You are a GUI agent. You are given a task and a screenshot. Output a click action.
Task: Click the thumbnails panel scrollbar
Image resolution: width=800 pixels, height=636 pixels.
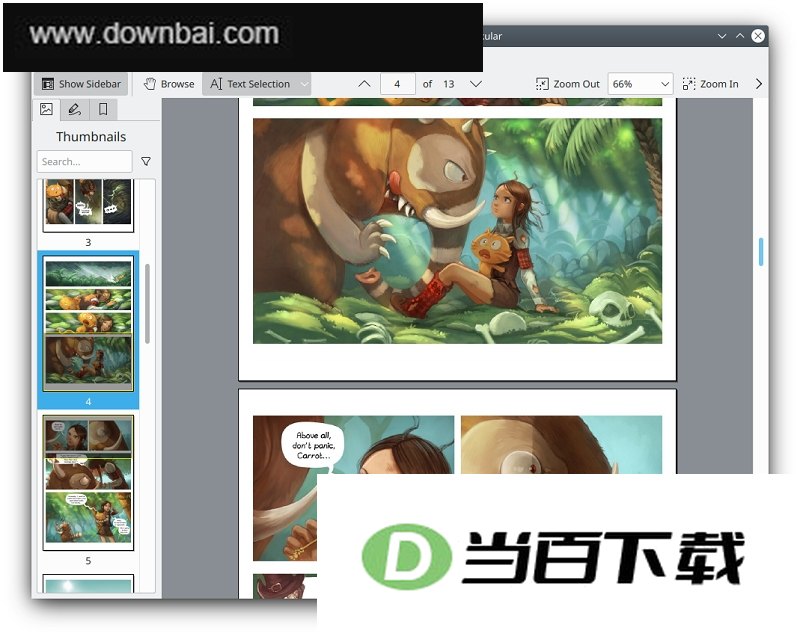pyautogui.click(x=147, y=304)
